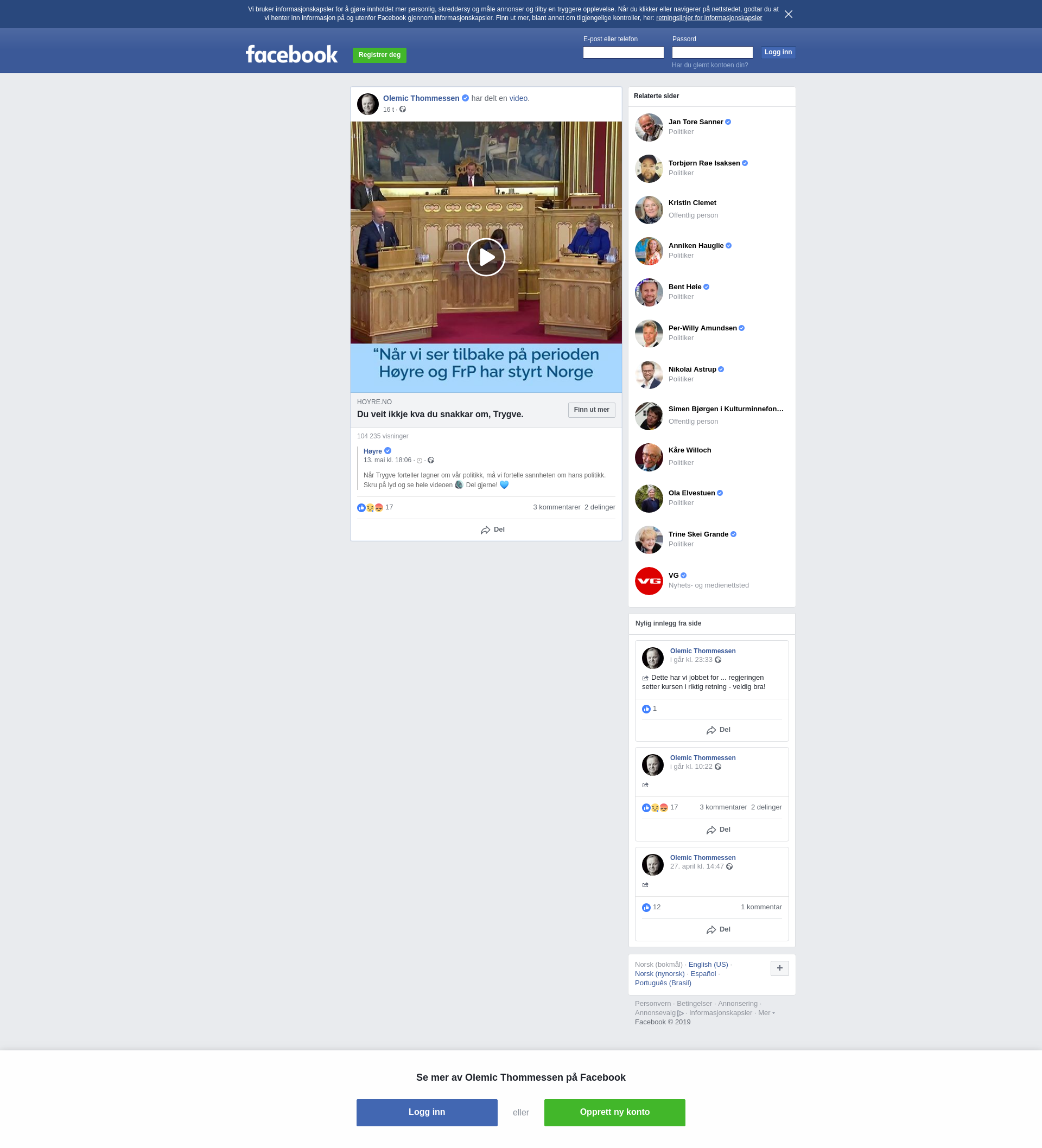Open the VG page red logo
This screenshot has width=1042, height=1148.
pos(649,581)
